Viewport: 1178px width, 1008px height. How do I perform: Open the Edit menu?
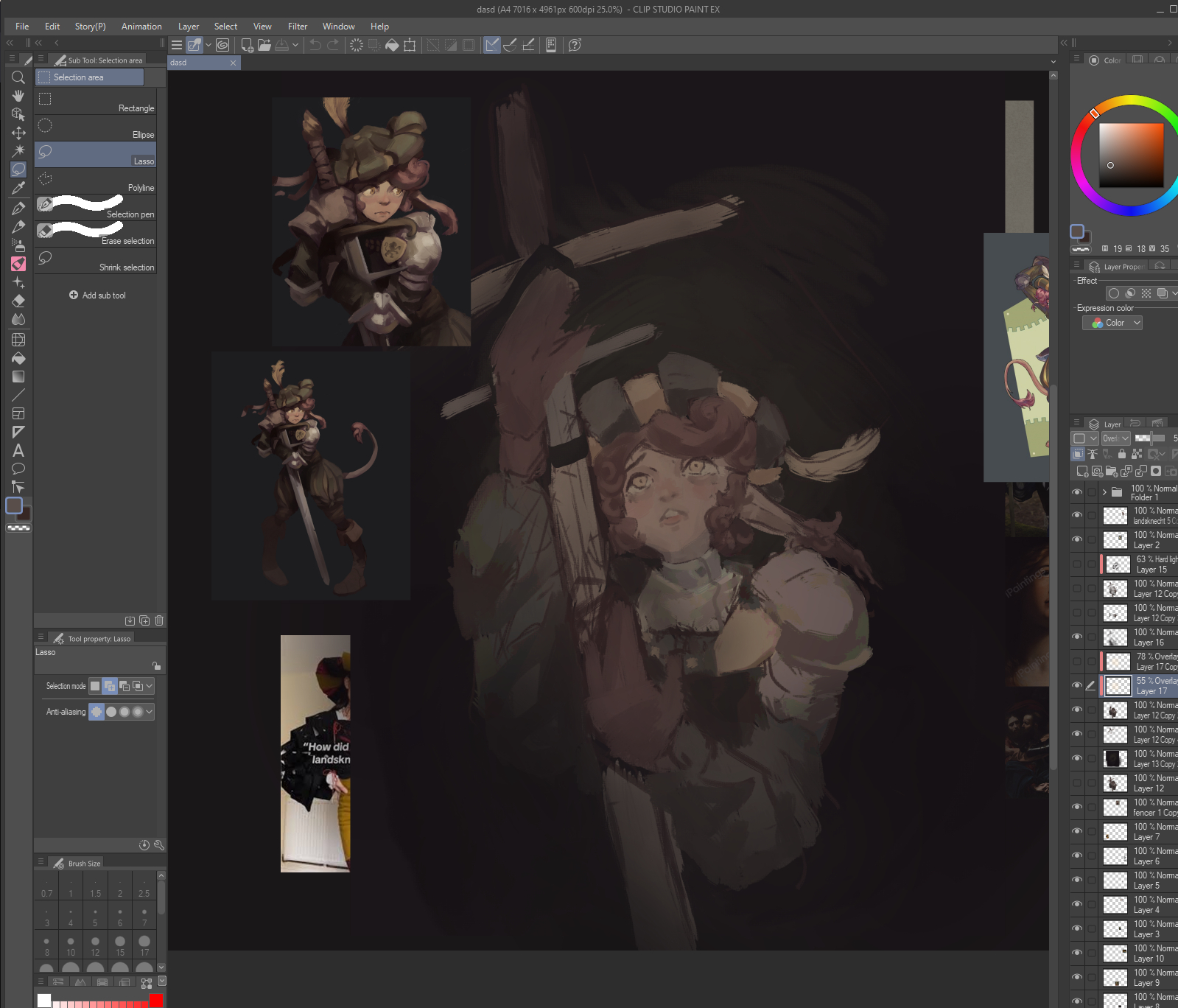coord(52,27)
